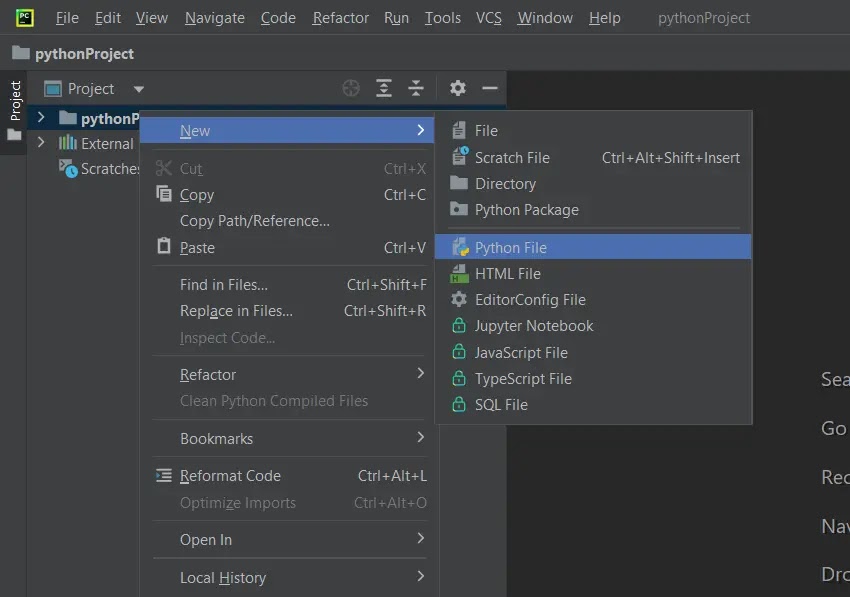The width and height of the screenshot is (850, 597).
Task: Open the Help menu
Action: 604,18
